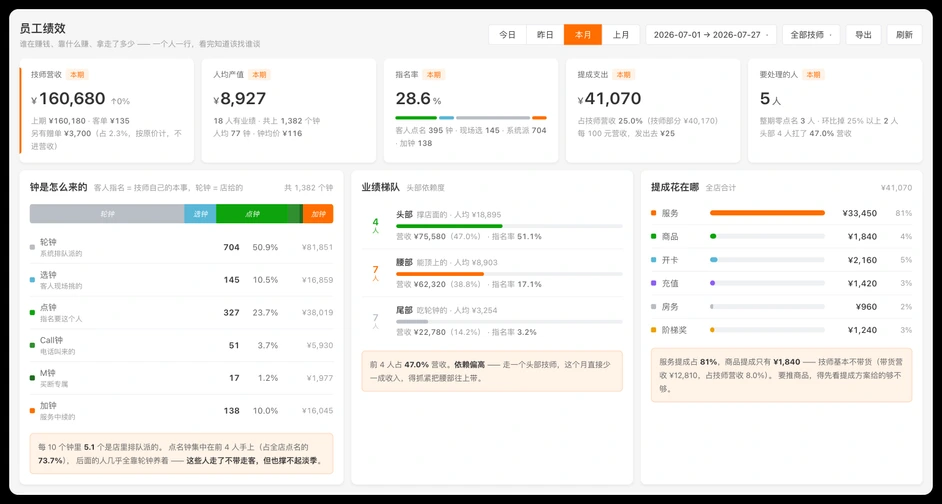
Task: Click the 加钟 revenue ¥16,045
Action: point(317,411)
